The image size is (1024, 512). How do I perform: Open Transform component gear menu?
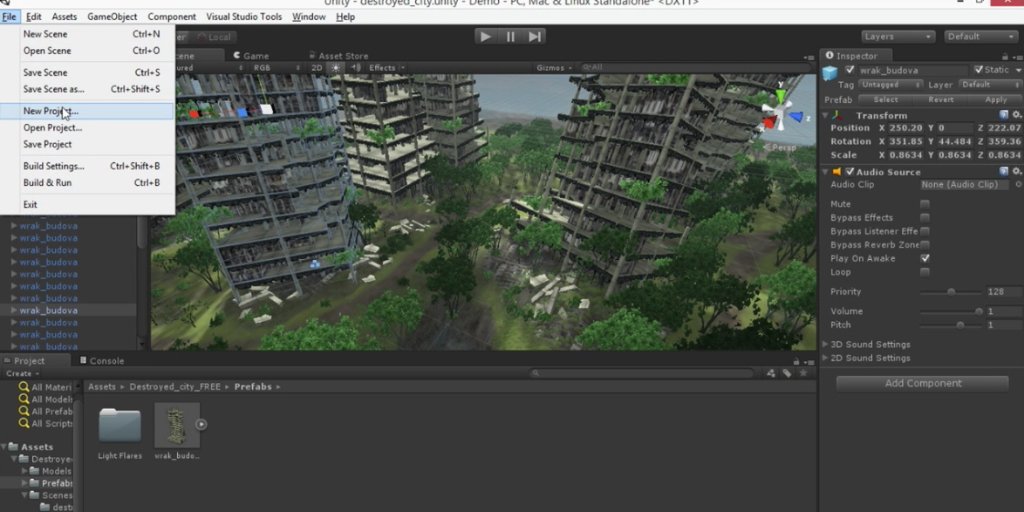pos(1016,115)
